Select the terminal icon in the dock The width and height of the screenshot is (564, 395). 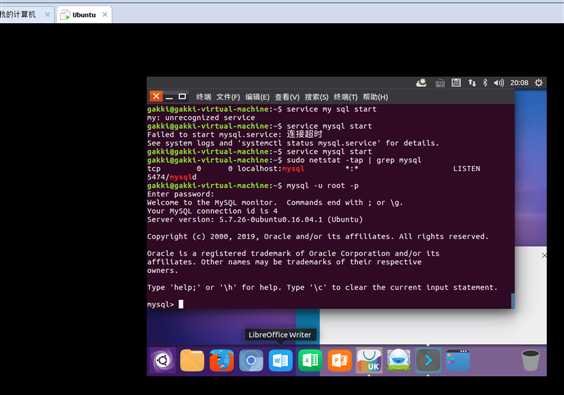[428, 360]
